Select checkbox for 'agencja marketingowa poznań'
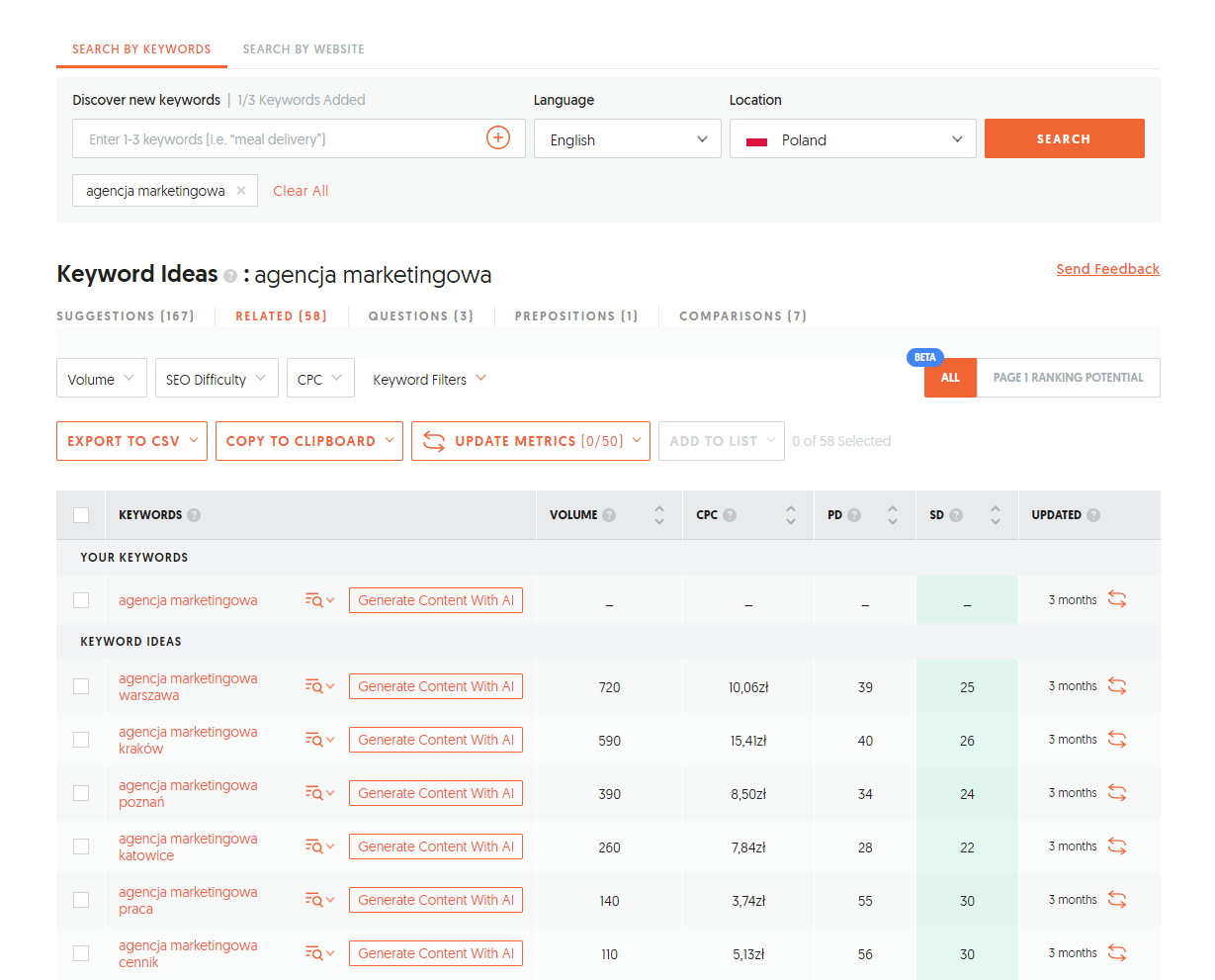This screenshot has height=980, width=1215. tap(81, 793)
